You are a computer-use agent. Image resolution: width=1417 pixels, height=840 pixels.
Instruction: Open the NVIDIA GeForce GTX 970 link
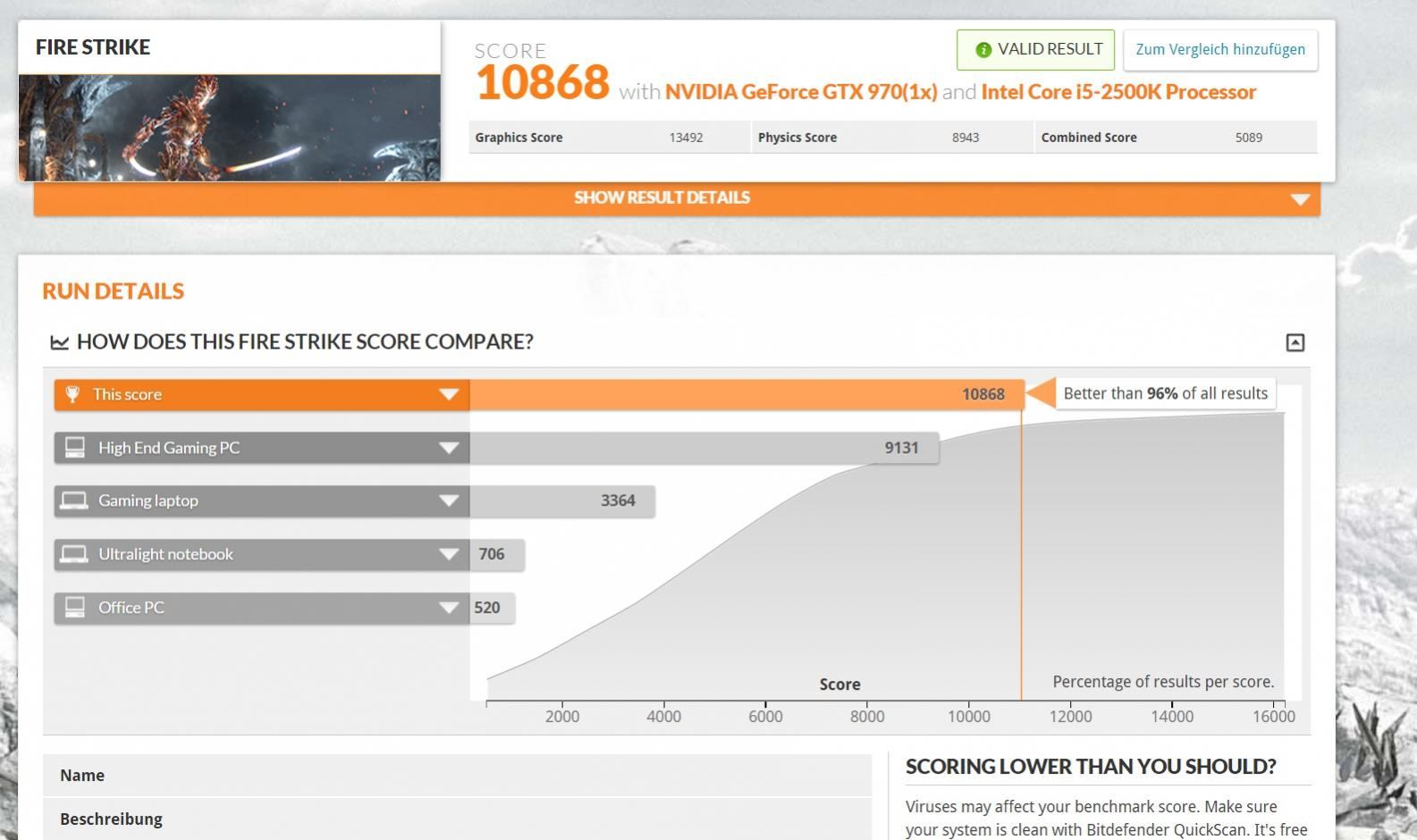coord(801,92)
